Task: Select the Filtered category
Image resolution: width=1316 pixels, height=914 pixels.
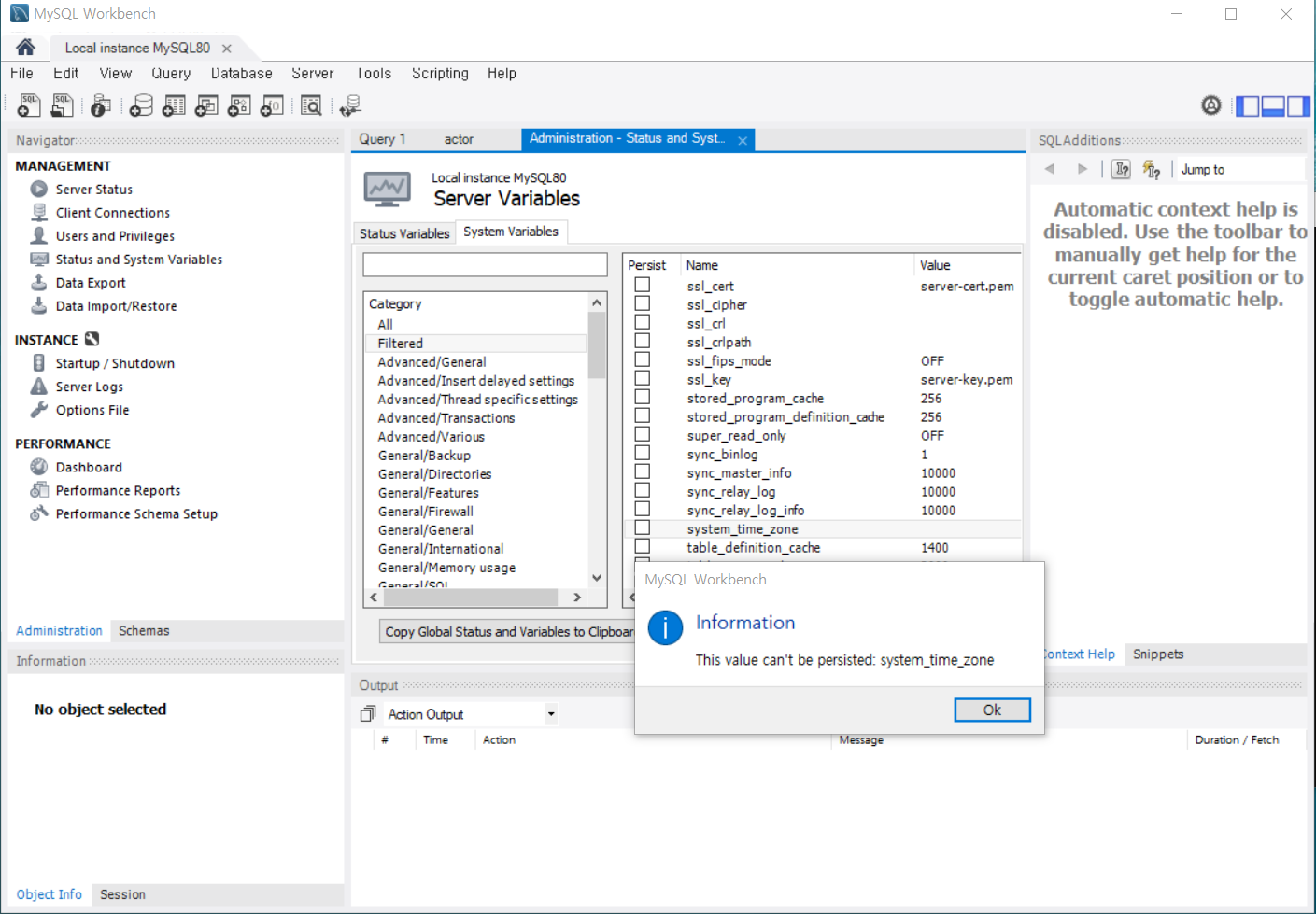Action: [x=476, y=344]
